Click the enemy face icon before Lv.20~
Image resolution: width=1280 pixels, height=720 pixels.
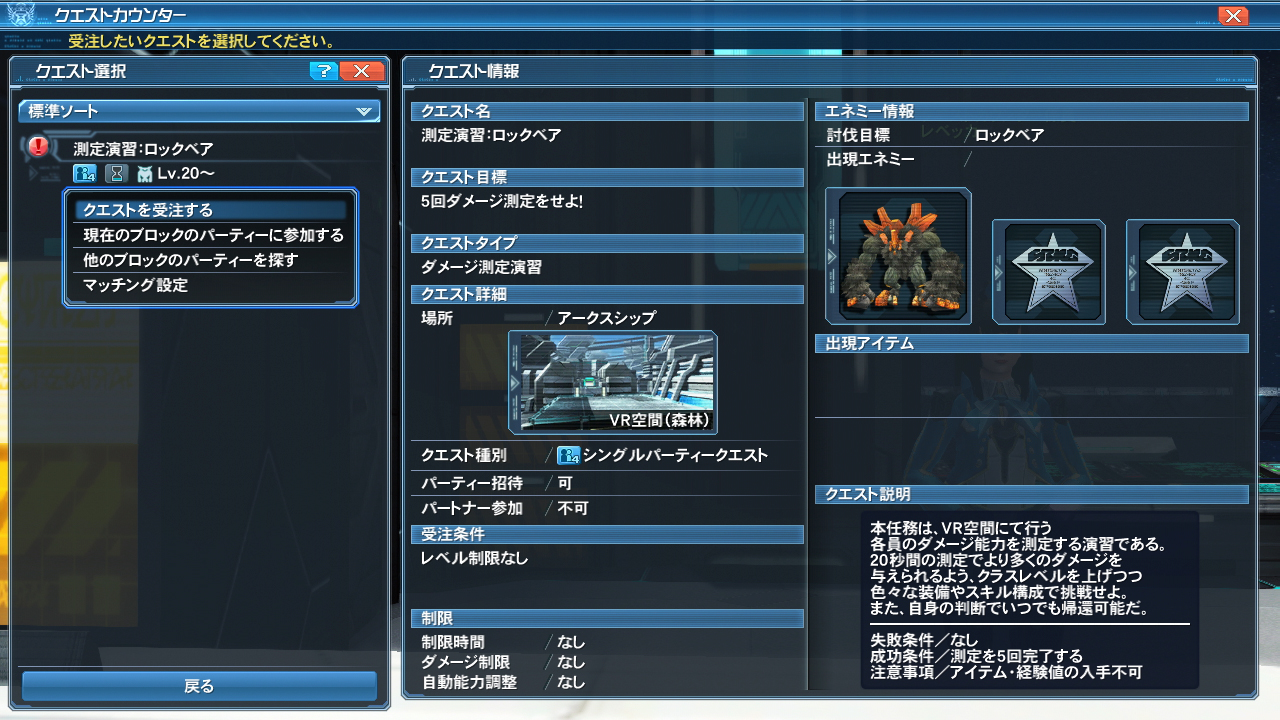(145, 174)
